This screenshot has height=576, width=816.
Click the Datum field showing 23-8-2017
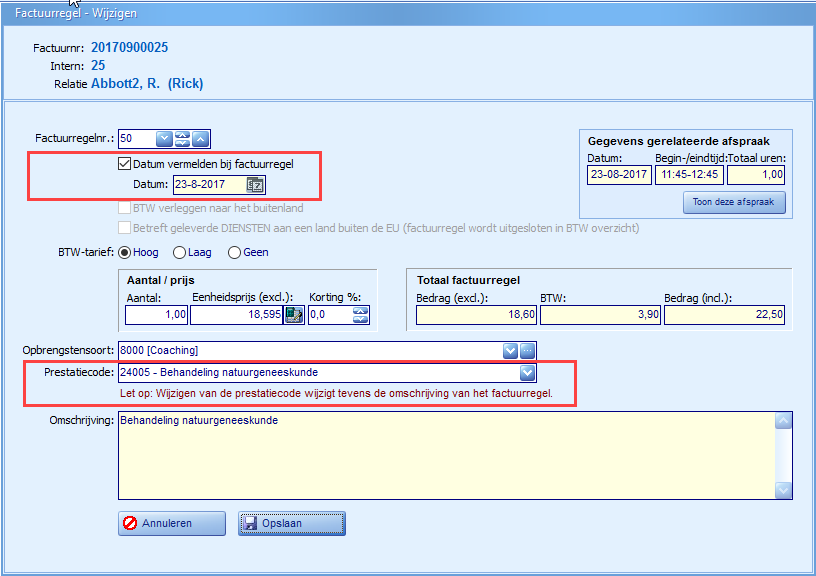[x=208, y=185]
